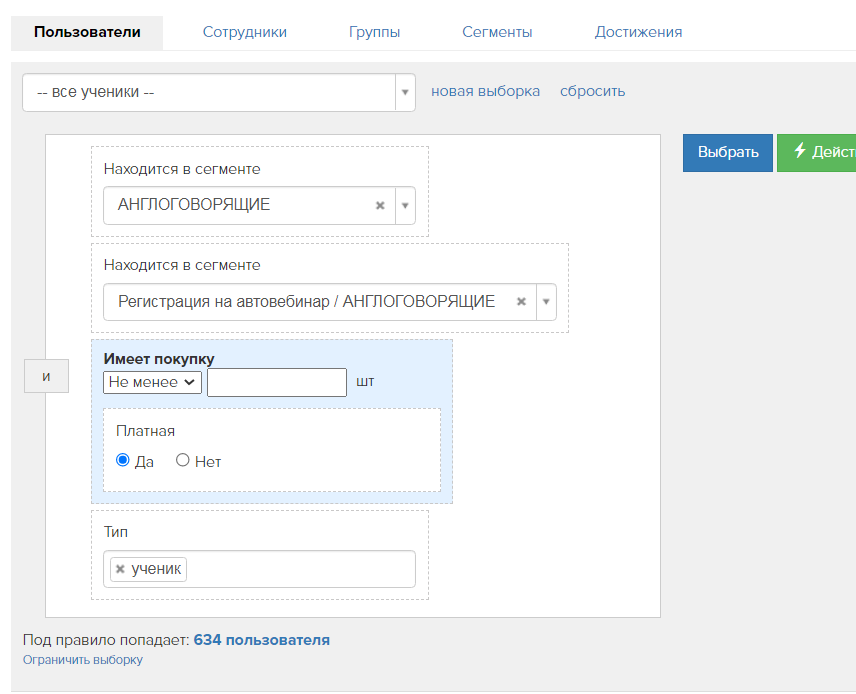Image resolution: width=856 pixels, height=694 pixels.
Task: Click the 'новая выборка' link
Action: point(485,91)
